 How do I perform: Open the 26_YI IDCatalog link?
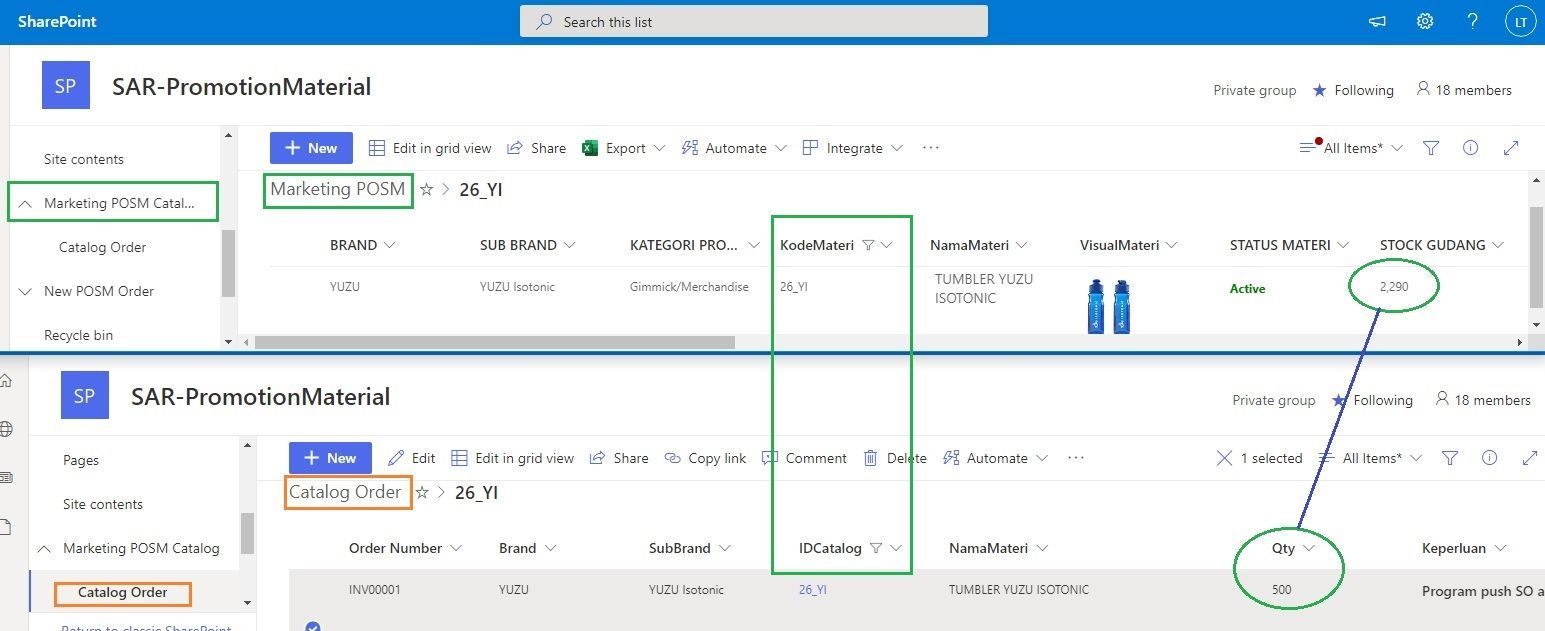coord(811,589)
